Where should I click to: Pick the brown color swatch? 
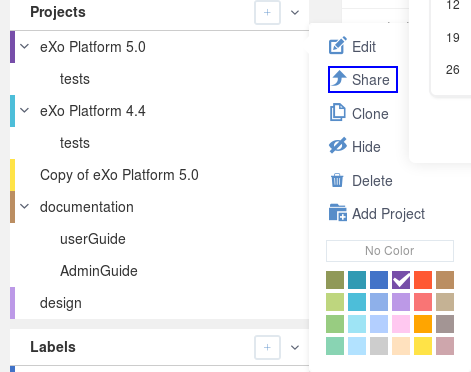[445, 280]
